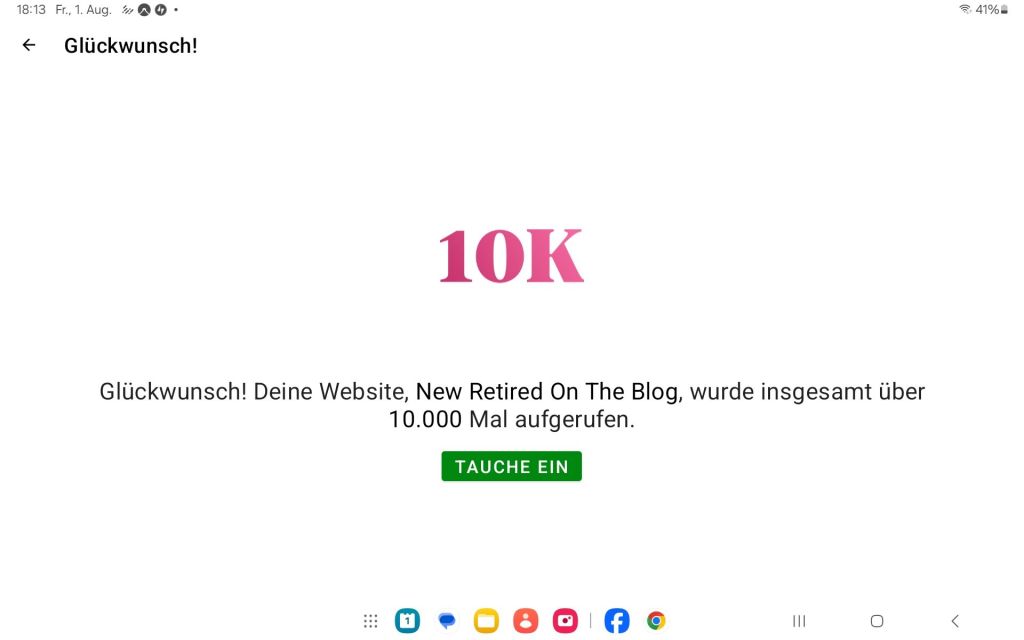Go back using the top-left arrow

click(29, 45)
